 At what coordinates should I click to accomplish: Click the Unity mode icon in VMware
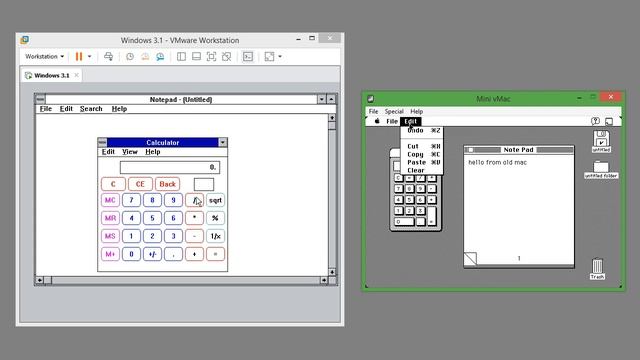[227, 56]
